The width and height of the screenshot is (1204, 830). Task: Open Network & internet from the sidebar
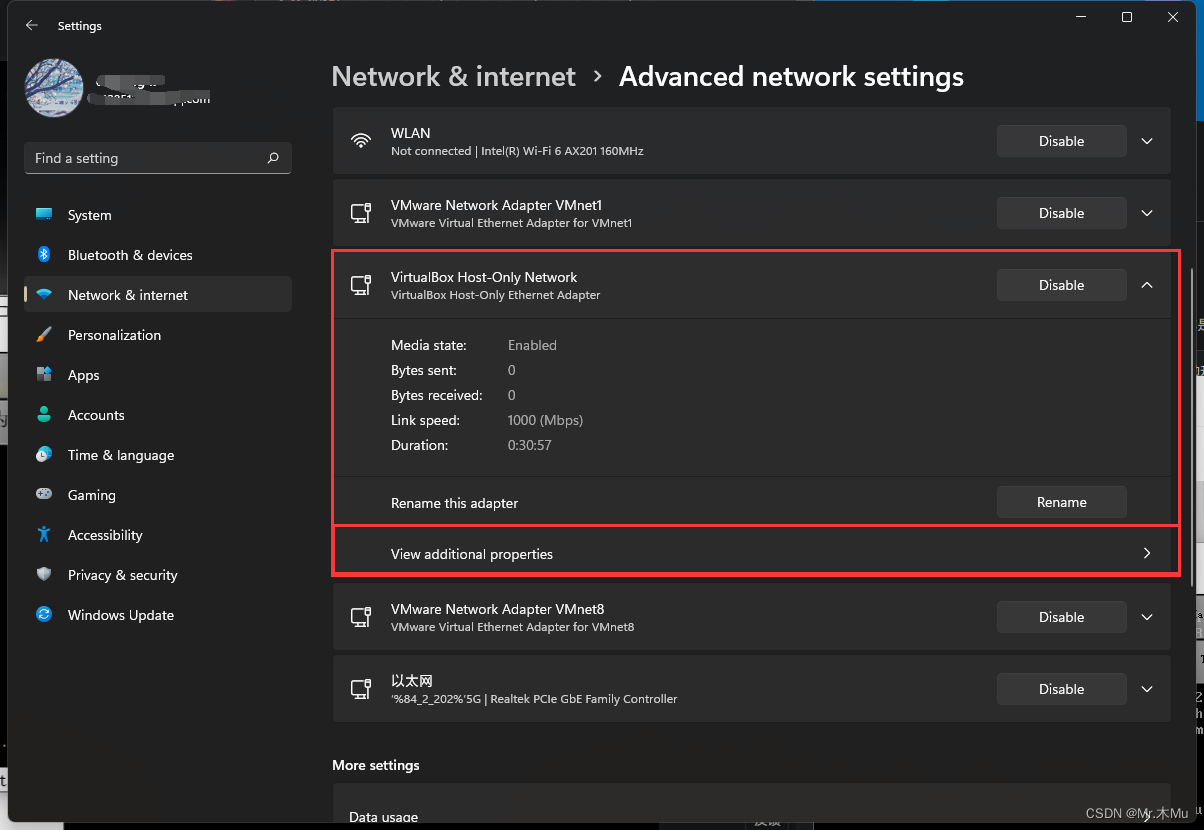point(128,295)
